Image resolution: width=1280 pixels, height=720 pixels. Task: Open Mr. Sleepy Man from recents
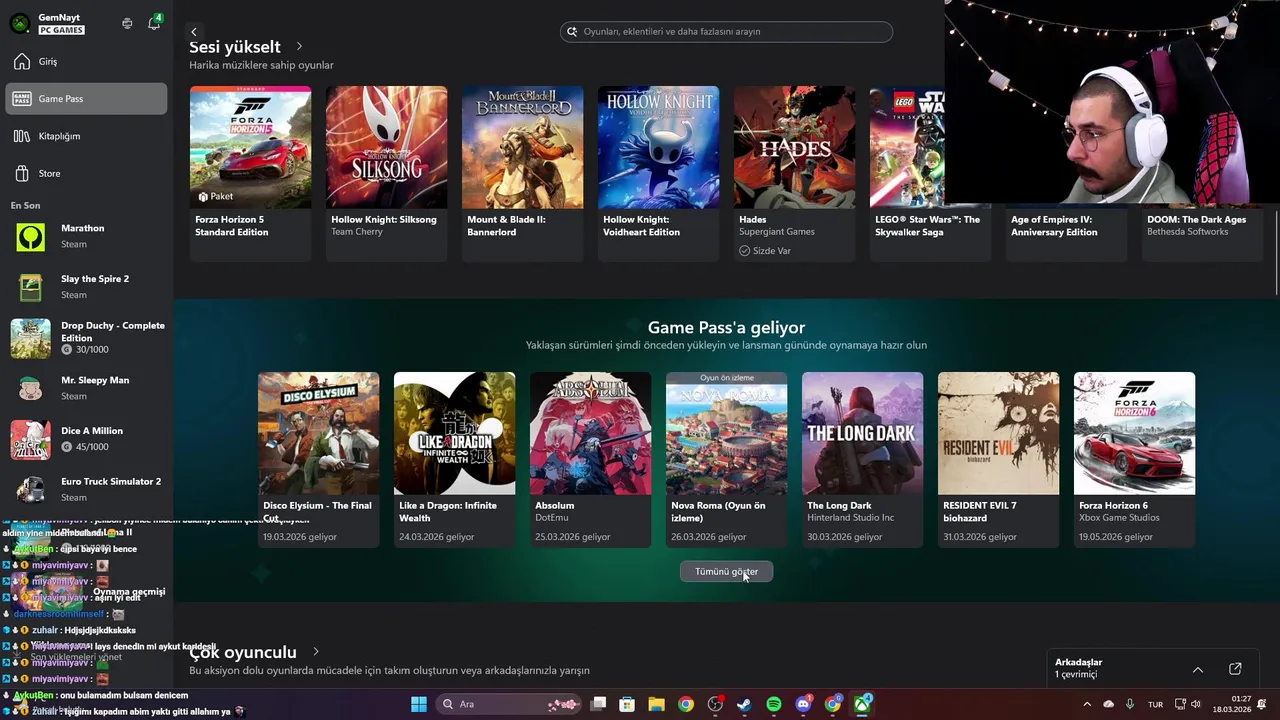click(86, 388)
